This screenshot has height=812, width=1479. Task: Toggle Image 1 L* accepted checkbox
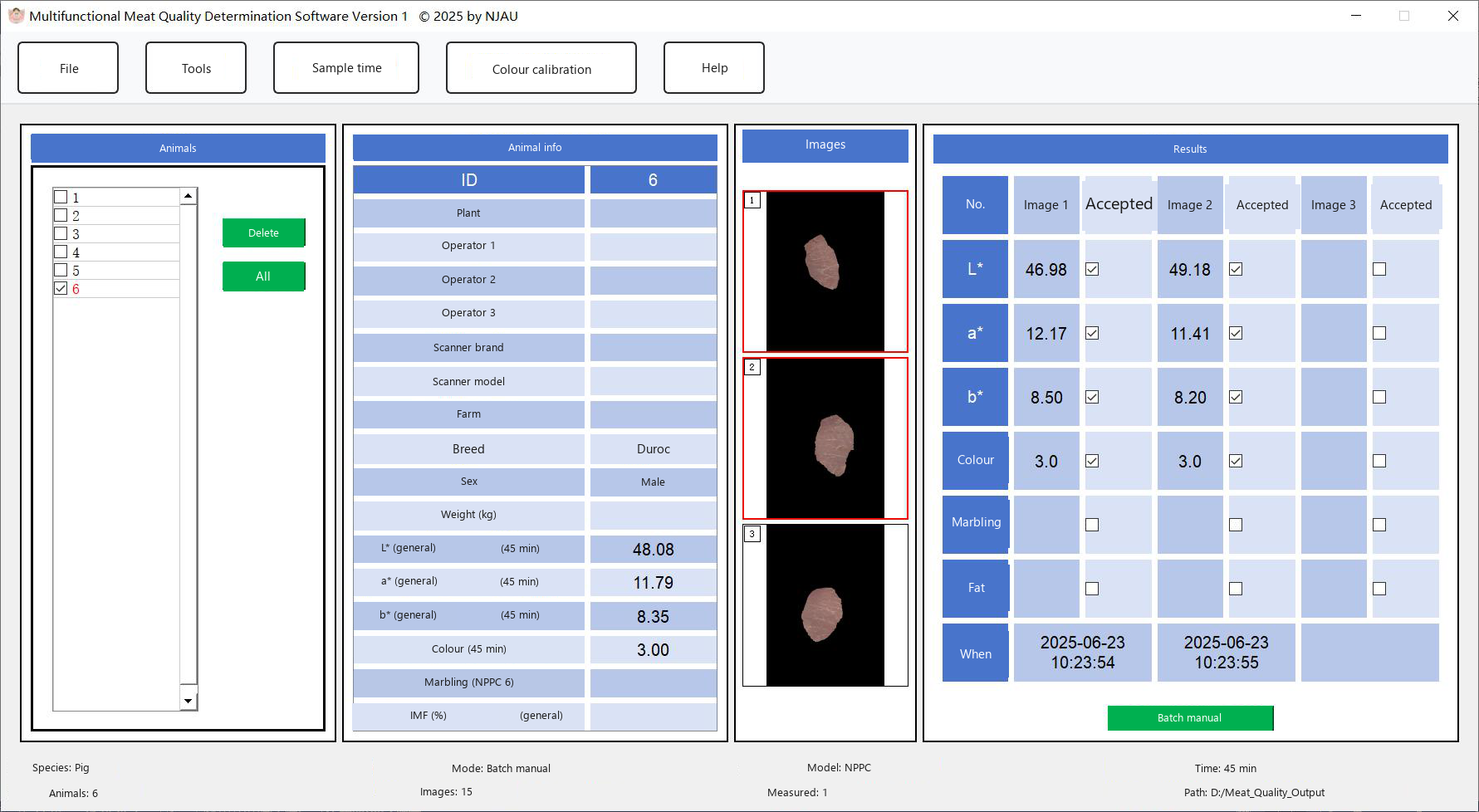[x=1092, y=269]
